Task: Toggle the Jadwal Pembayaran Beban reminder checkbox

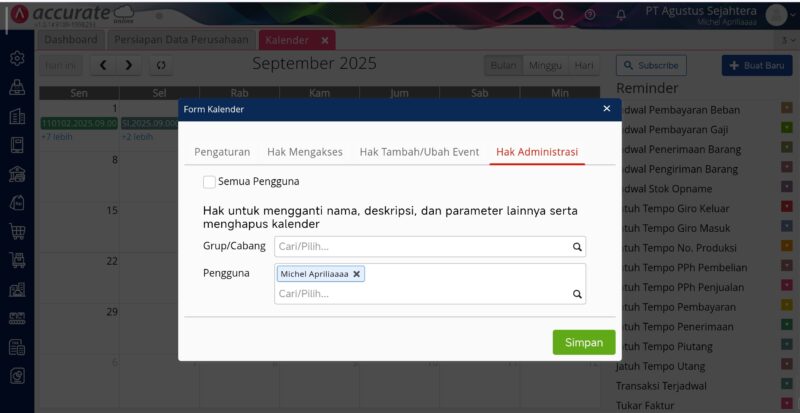Action: pyautogui.click(x=786, y=108)
